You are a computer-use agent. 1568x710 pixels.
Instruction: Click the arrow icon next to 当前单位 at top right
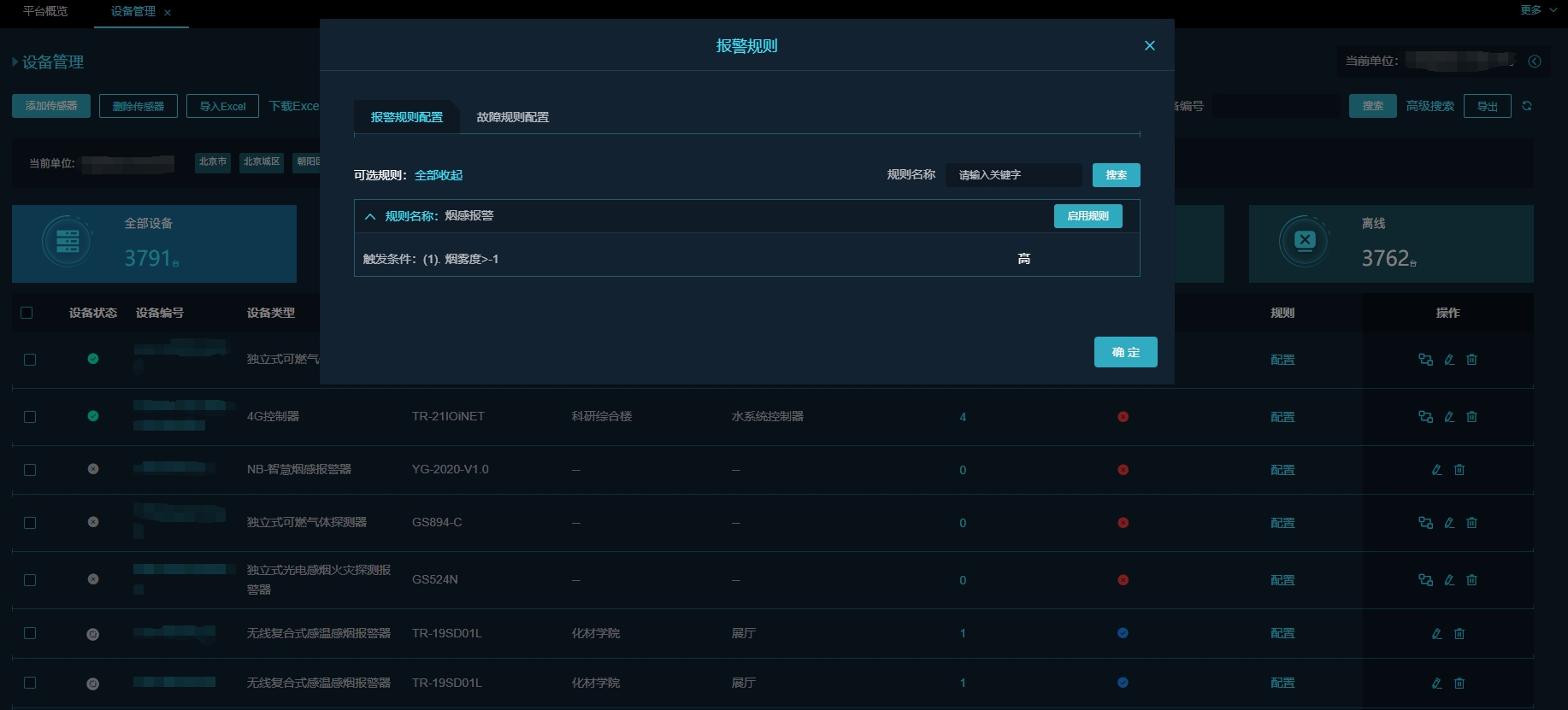tap(1535, 61)
